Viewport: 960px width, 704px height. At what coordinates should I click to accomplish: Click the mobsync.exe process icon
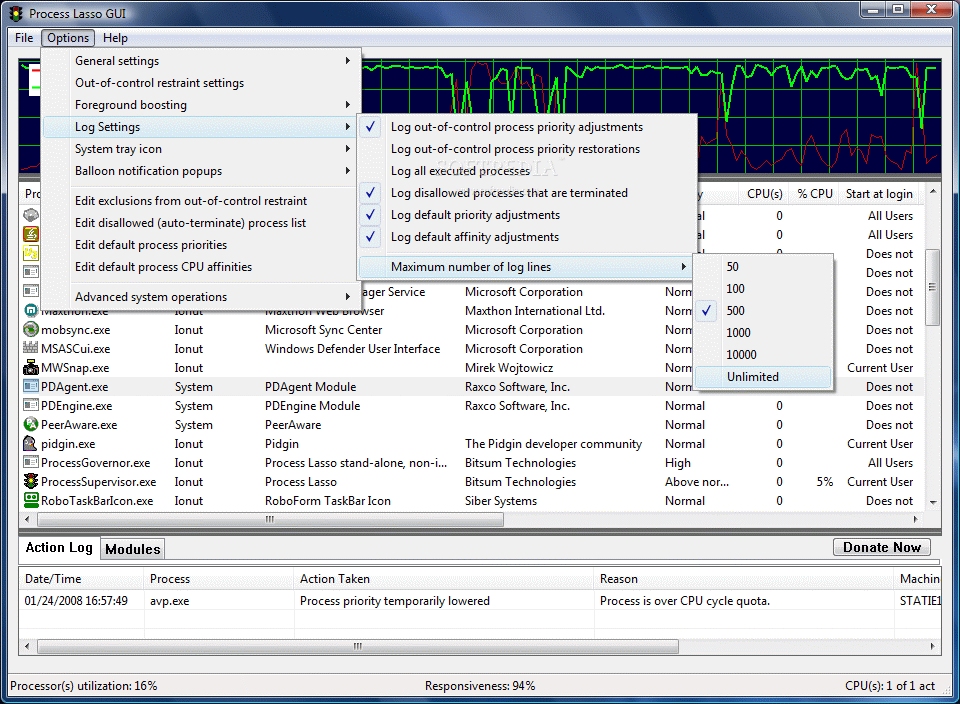(x=31, y=329)
